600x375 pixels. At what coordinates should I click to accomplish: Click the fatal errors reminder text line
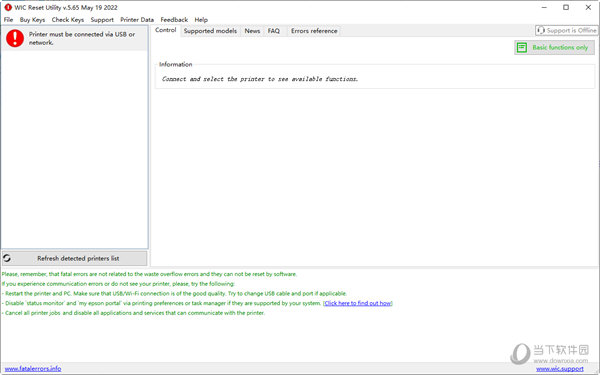click(149, 274)
